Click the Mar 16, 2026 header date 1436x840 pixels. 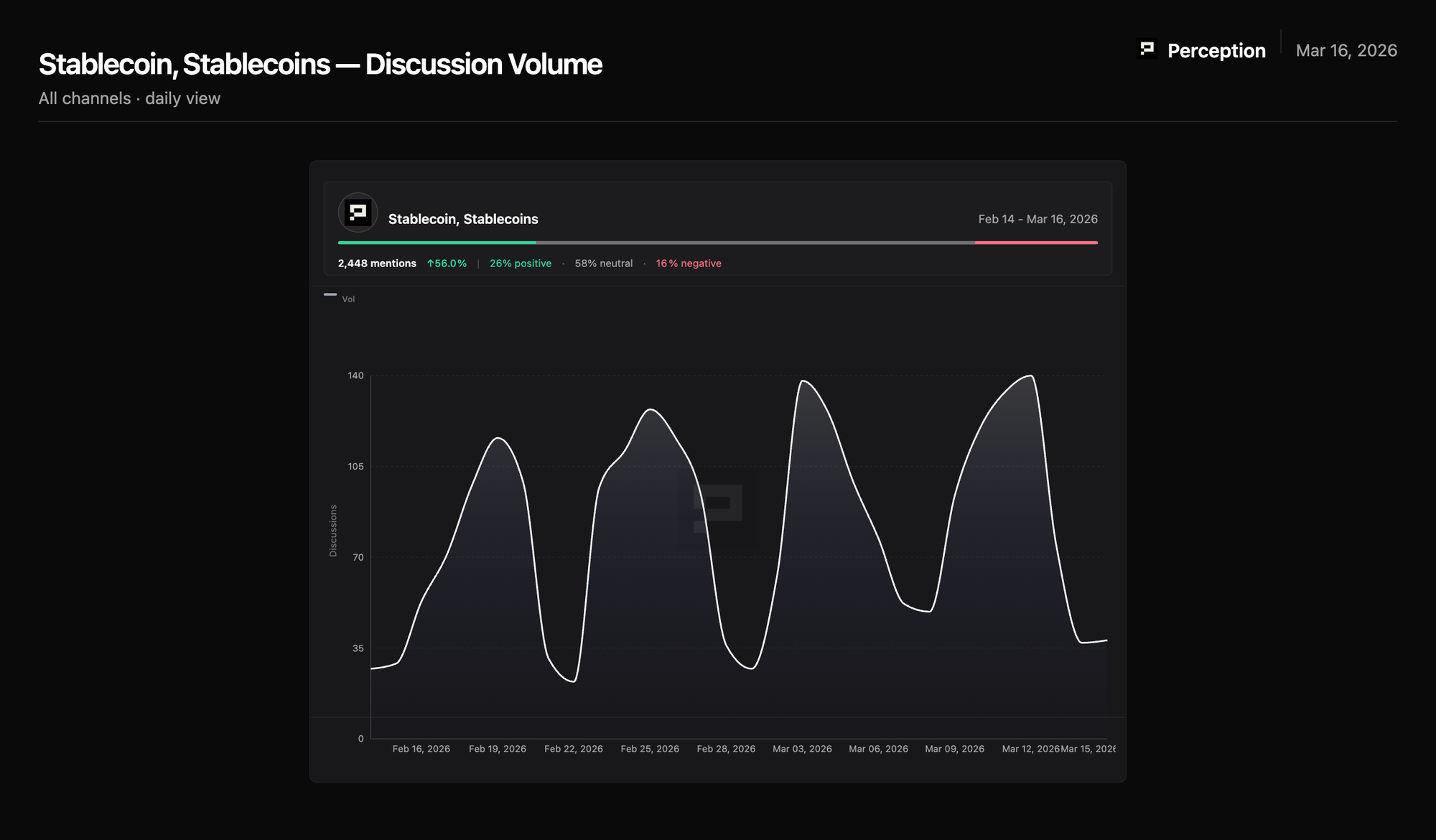pos(1346,51)
